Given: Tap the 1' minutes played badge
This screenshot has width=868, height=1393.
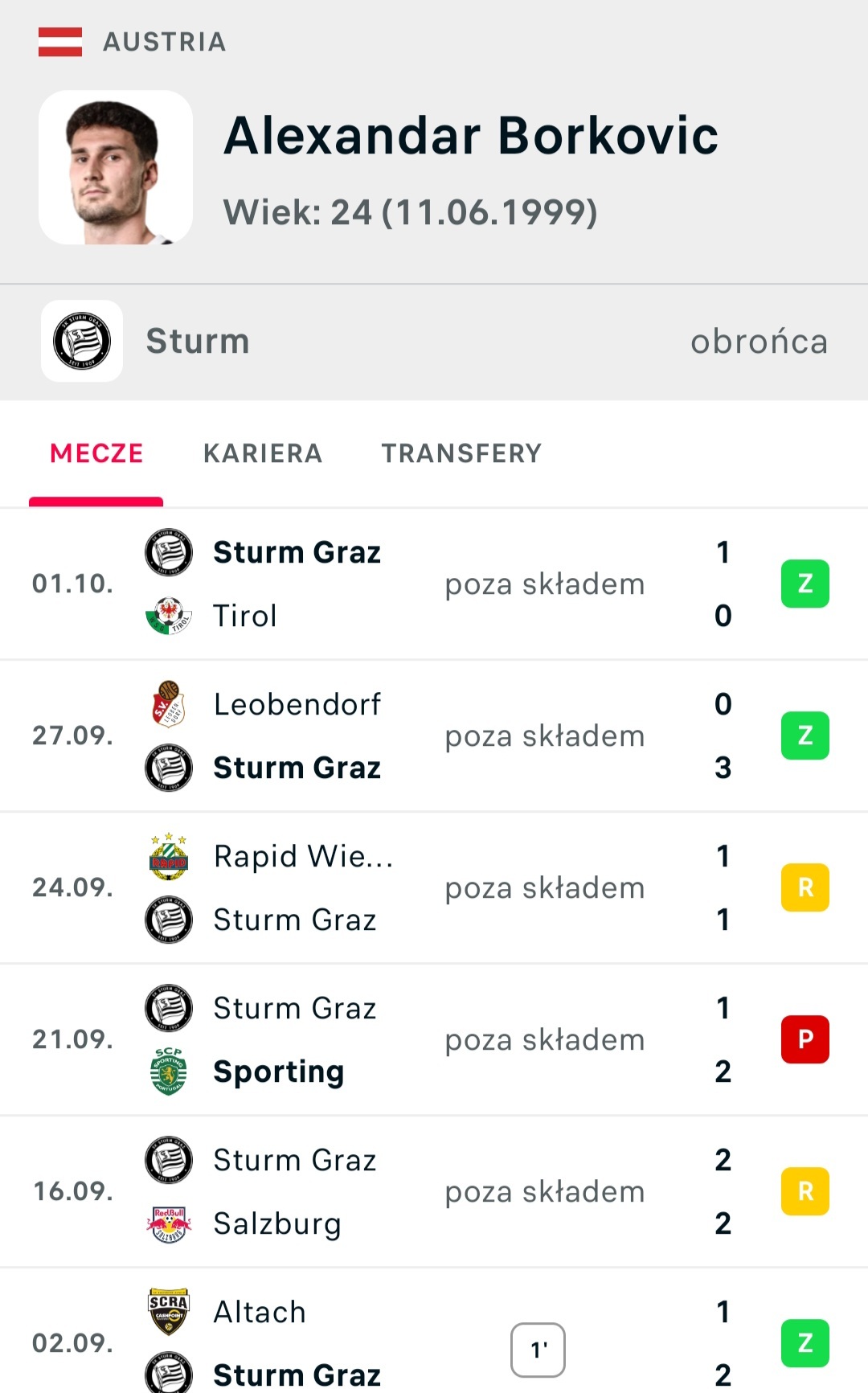Looking at the screenshot, I should pyautogui.click(x=538, y=1350).
